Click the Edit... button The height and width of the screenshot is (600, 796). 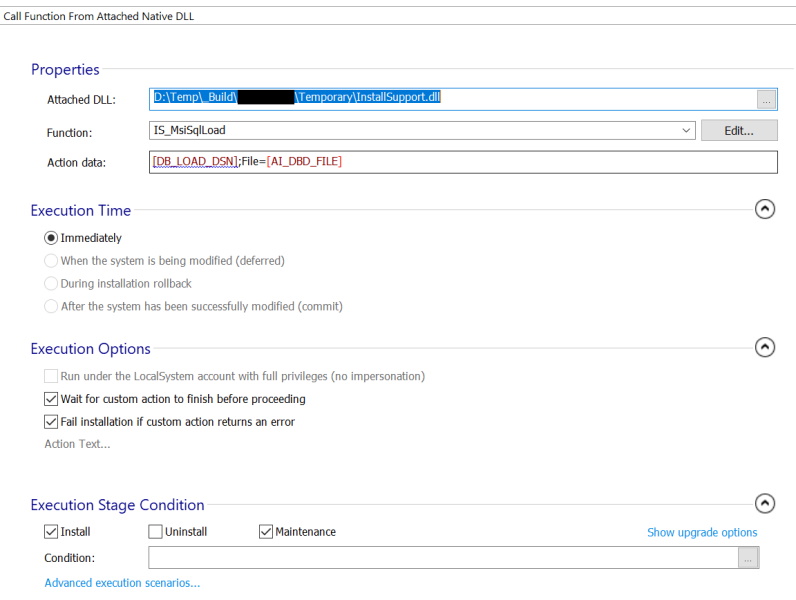[x=739, y=131]
